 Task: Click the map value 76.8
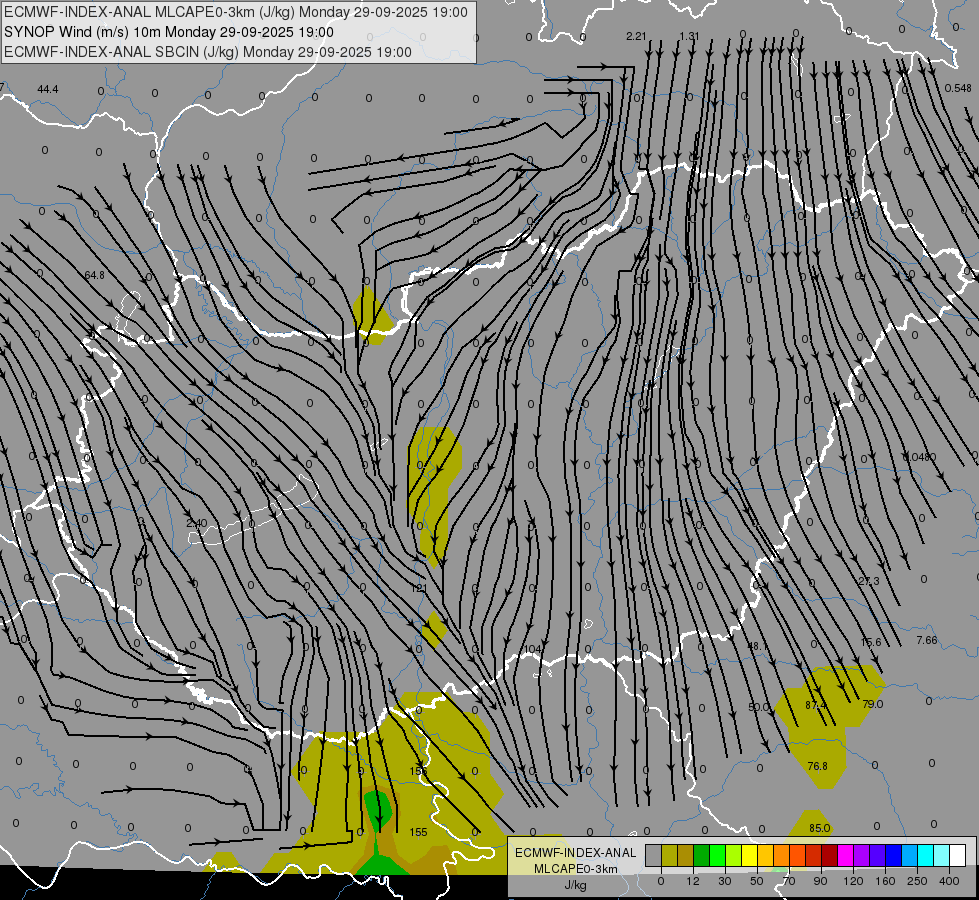pyautogui.click(x=817, y=766)
